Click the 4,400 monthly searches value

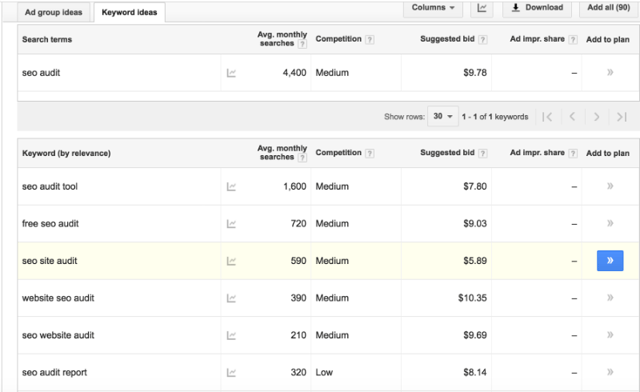(294, 73)
